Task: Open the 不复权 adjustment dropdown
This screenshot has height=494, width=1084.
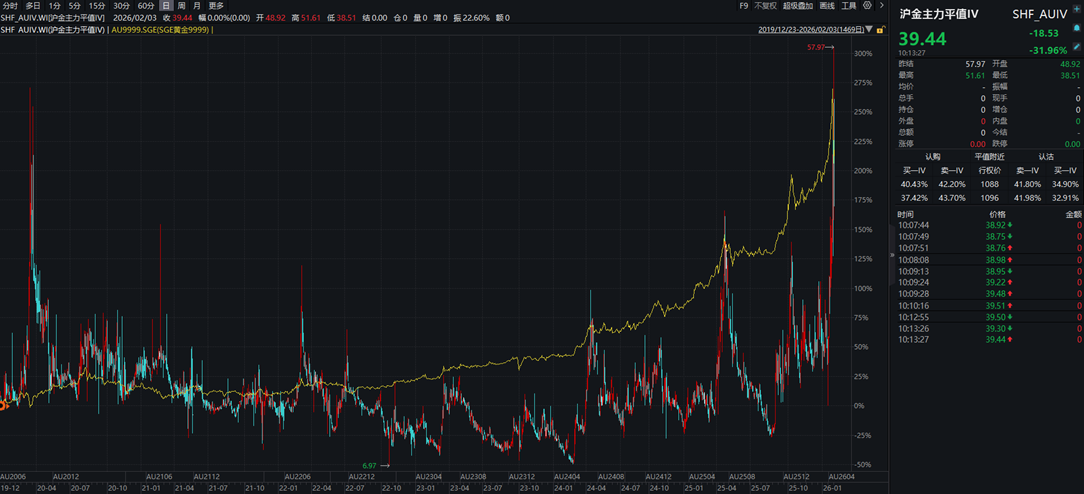Action: click(x=765, y=6)
